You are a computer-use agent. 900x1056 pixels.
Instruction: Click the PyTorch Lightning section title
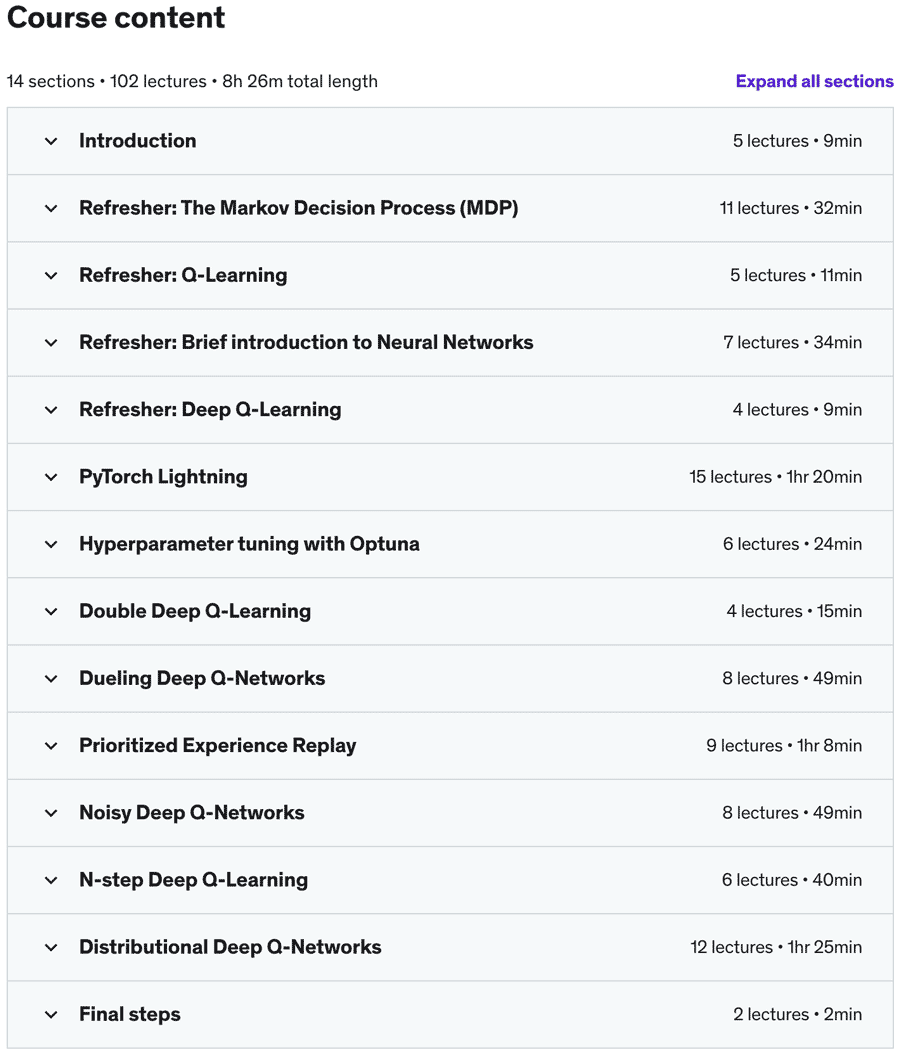[x=163, y=477]
